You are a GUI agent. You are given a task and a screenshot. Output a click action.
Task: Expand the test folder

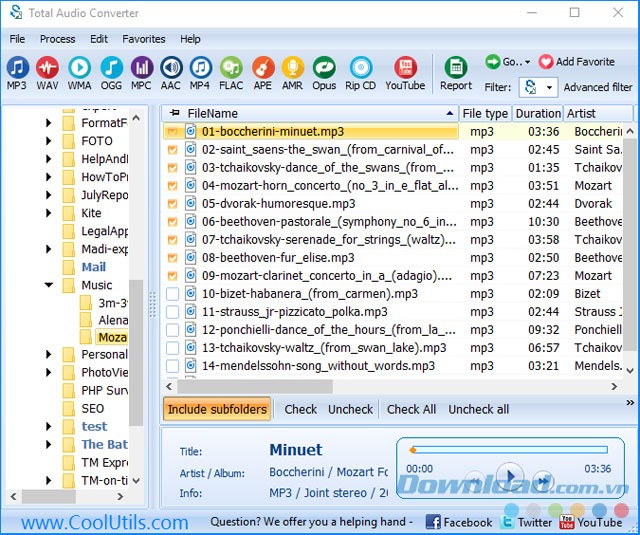[49, 426]
